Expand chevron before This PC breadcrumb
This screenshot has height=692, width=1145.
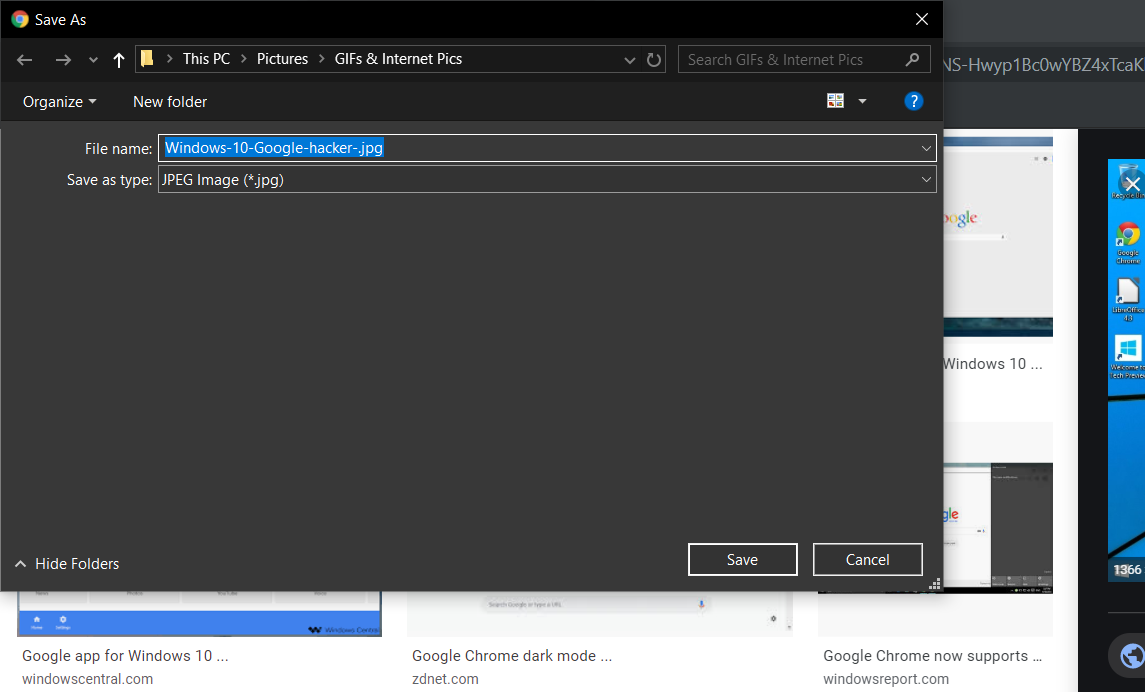coord(169,59)
